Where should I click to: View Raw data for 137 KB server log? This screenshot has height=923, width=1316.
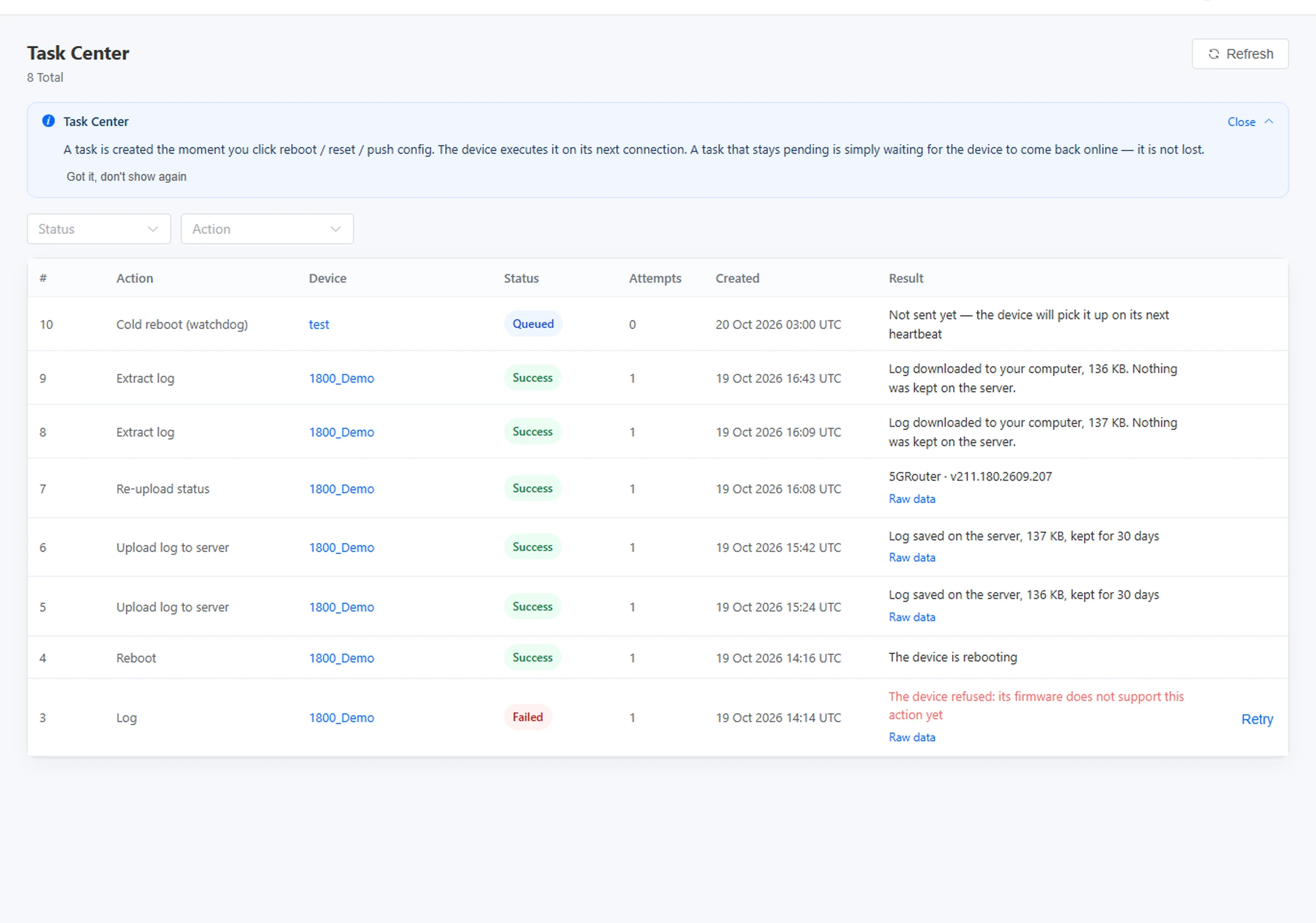pyautogui.click(x=912, y=557)
